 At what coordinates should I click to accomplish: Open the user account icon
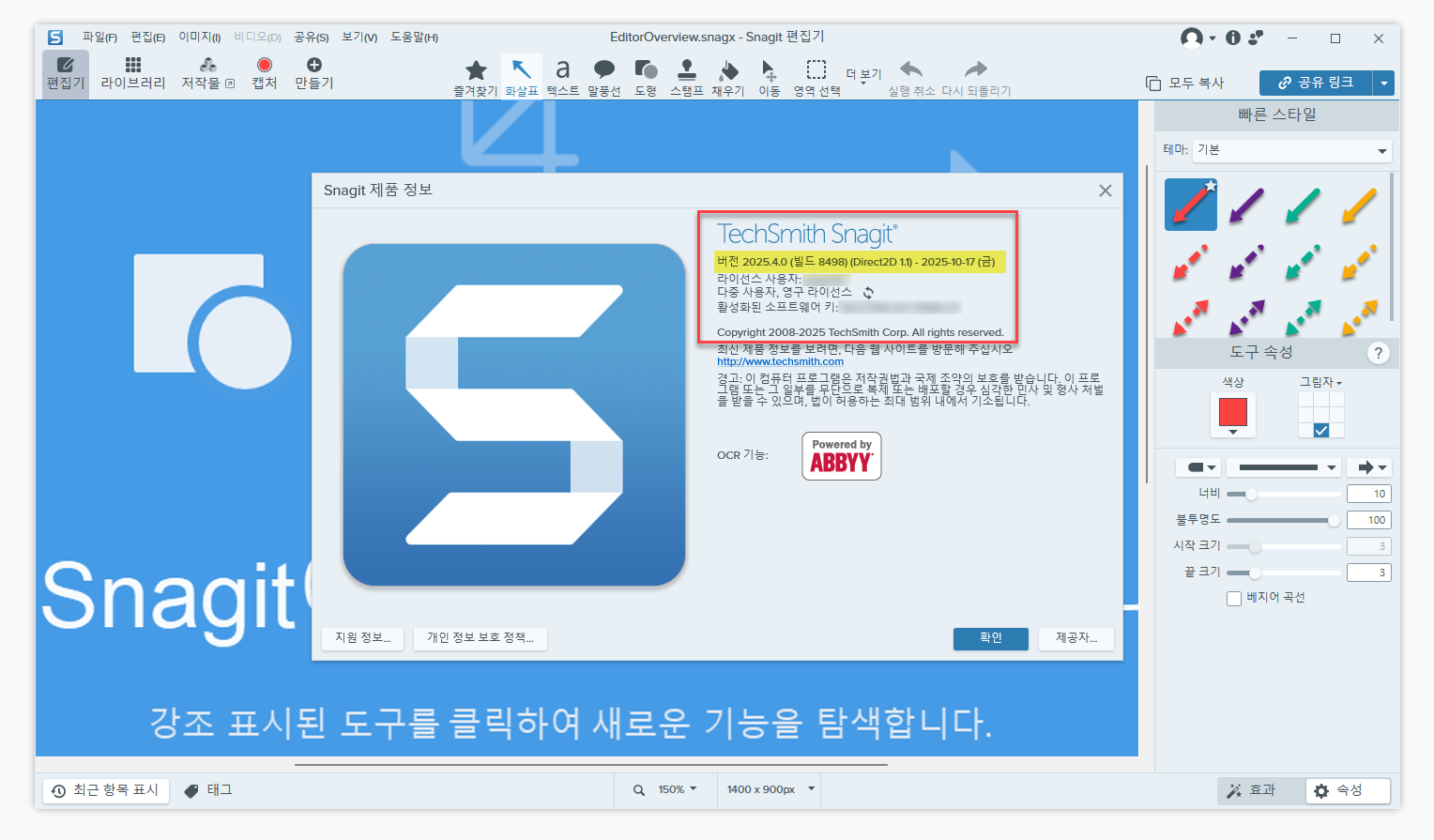point(1192,38)
